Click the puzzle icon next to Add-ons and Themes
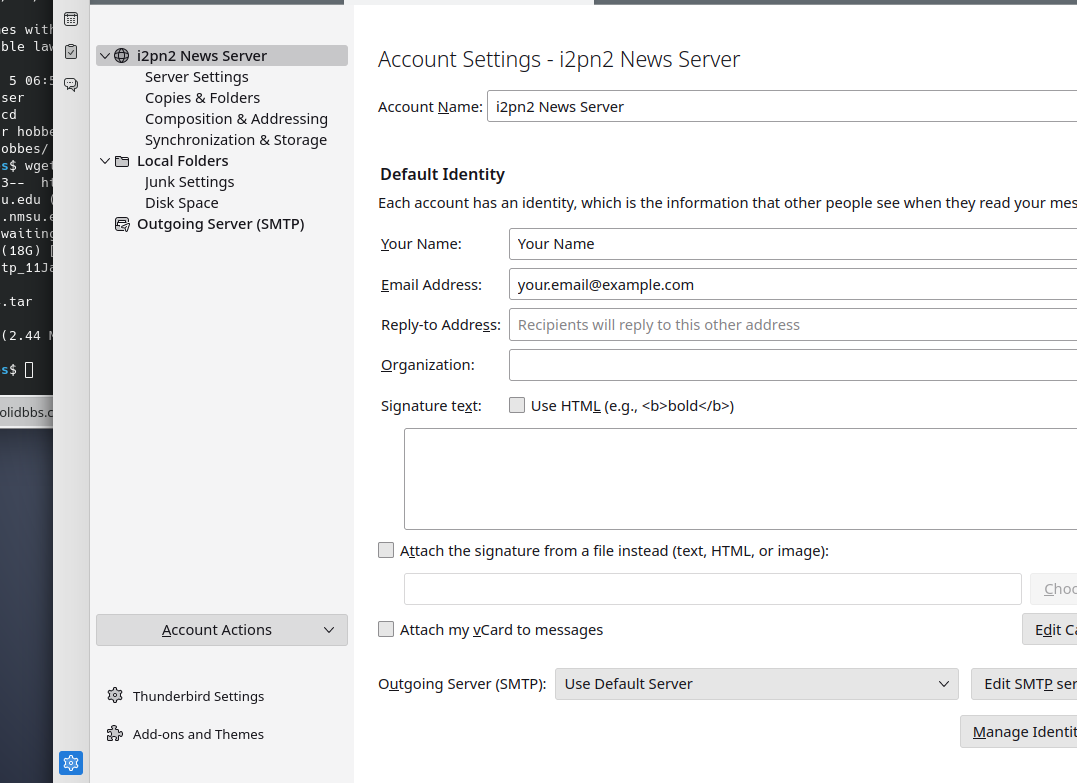The image size is (1077, 783). click(x=115, y=734)
